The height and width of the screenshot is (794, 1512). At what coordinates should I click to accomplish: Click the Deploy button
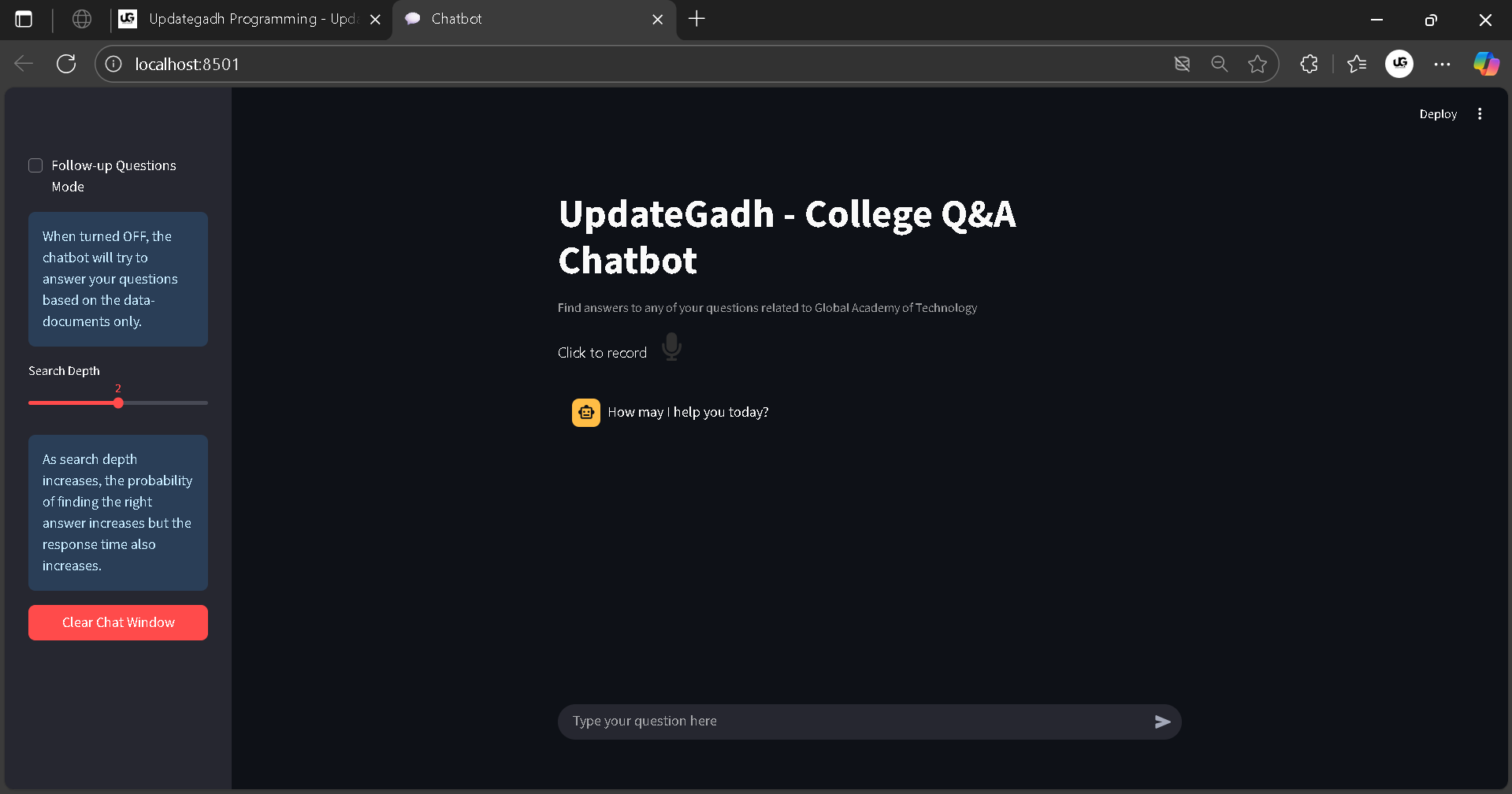1437,113
